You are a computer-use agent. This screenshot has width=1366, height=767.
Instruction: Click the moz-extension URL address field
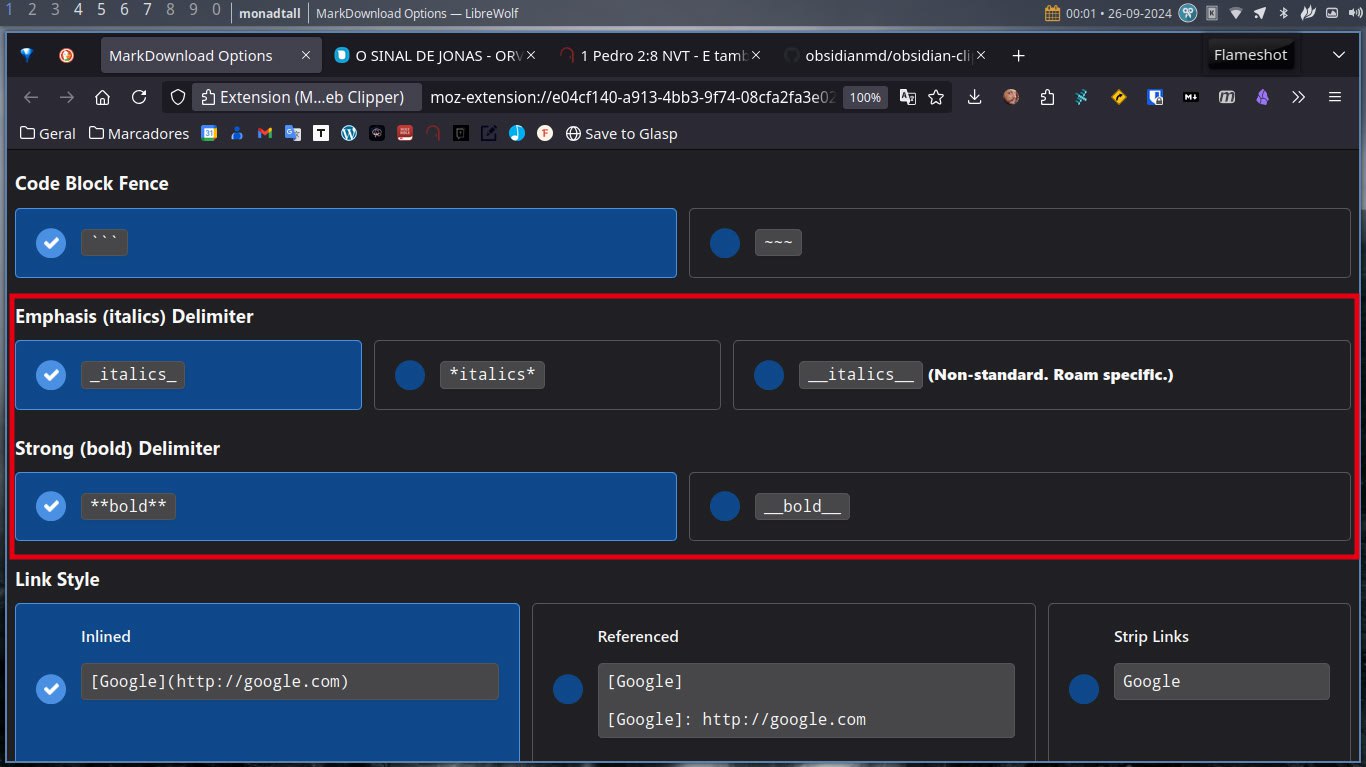(x=633, y=97)
